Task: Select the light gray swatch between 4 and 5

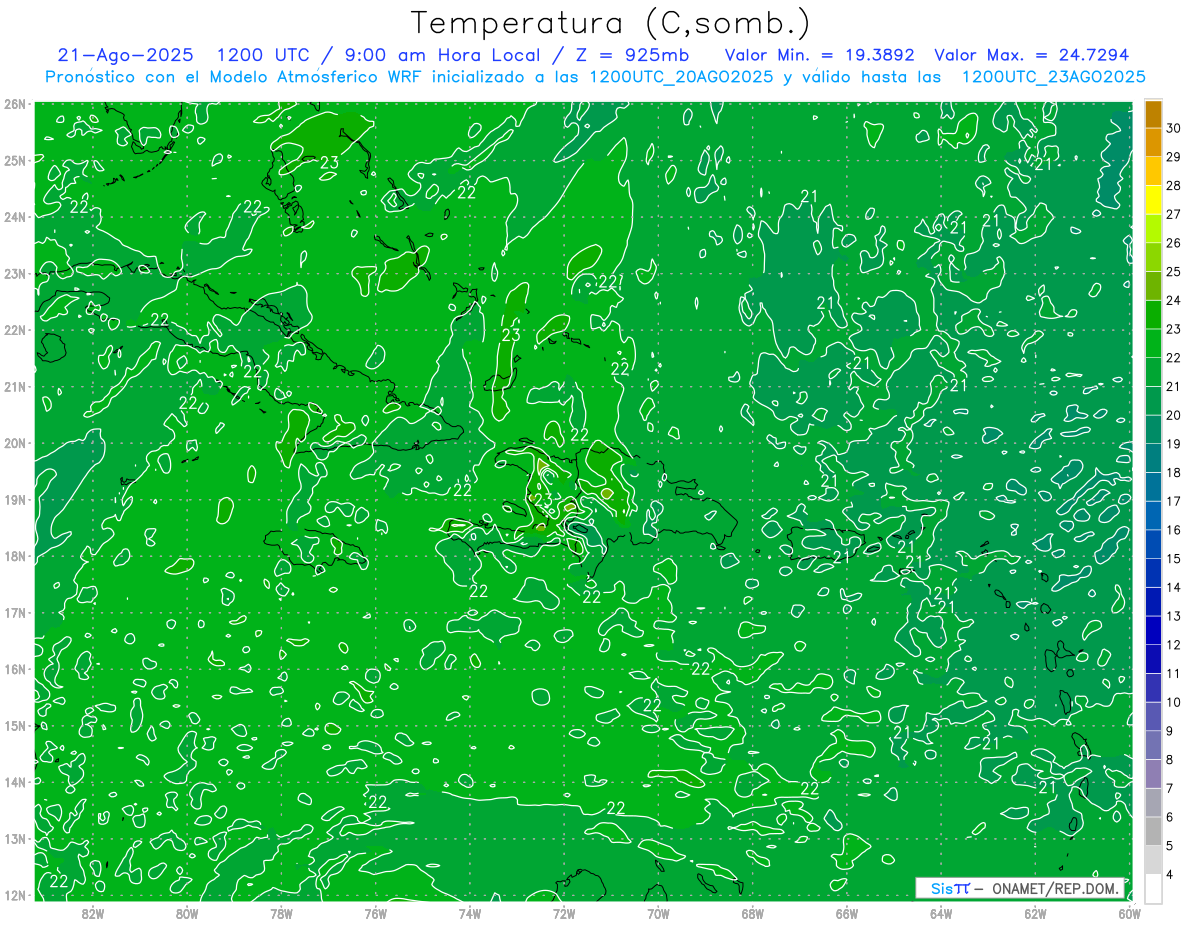Action: (1153, 860)
